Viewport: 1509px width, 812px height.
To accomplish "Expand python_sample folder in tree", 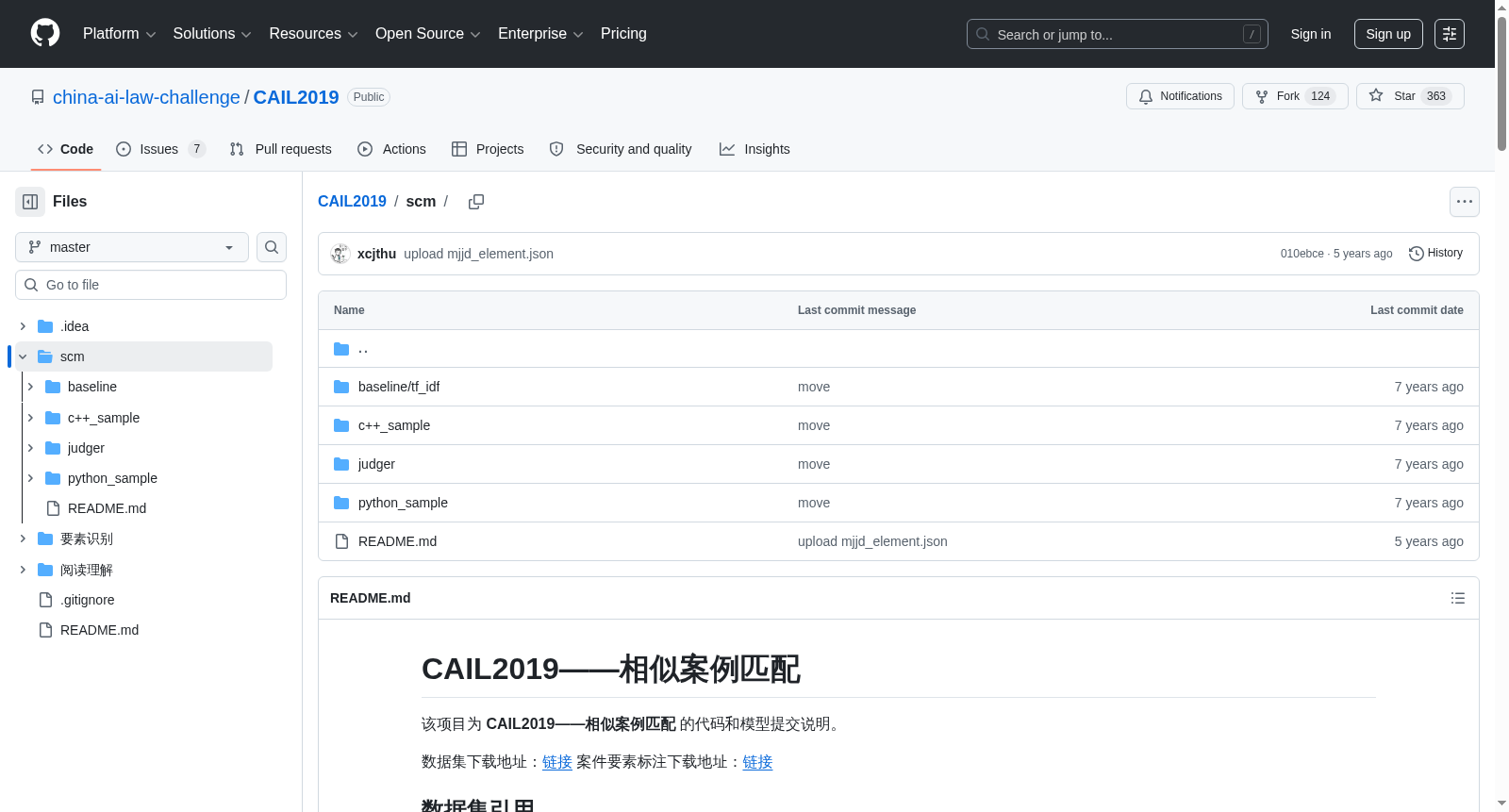I will 30,478.
